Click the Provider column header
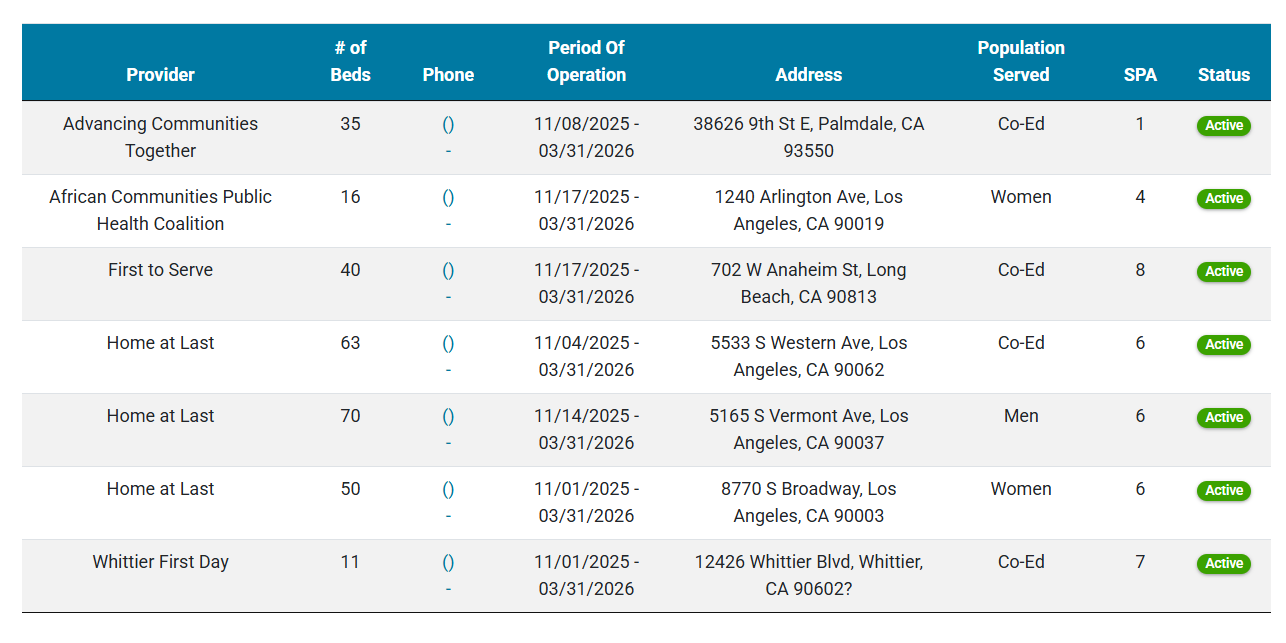Viewport: 1286px width, 643px height. [x=160, y=75]
